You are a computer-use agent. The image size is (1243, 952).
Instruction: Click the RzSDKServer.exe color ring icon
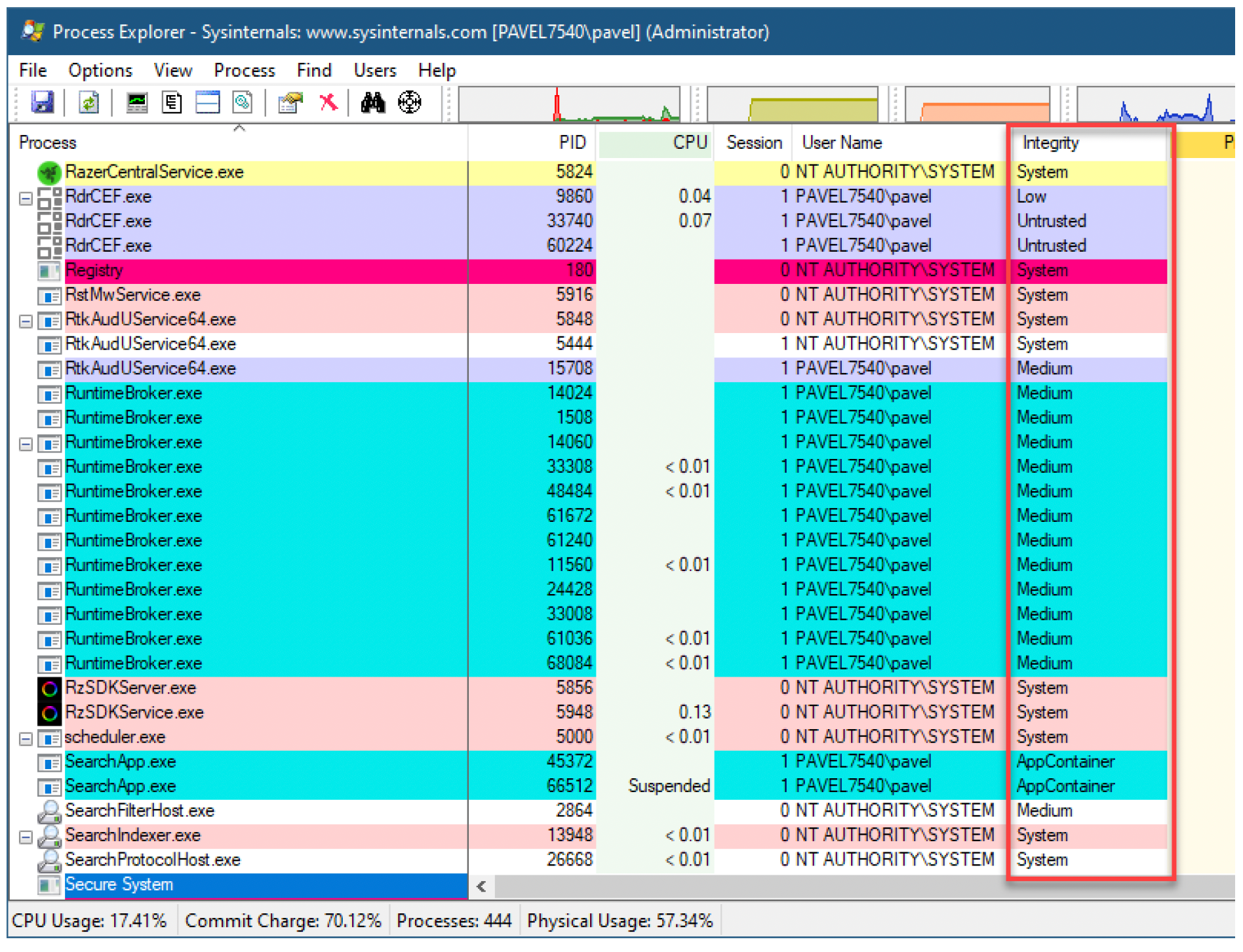pyautogui.click(x=49, y=689)
